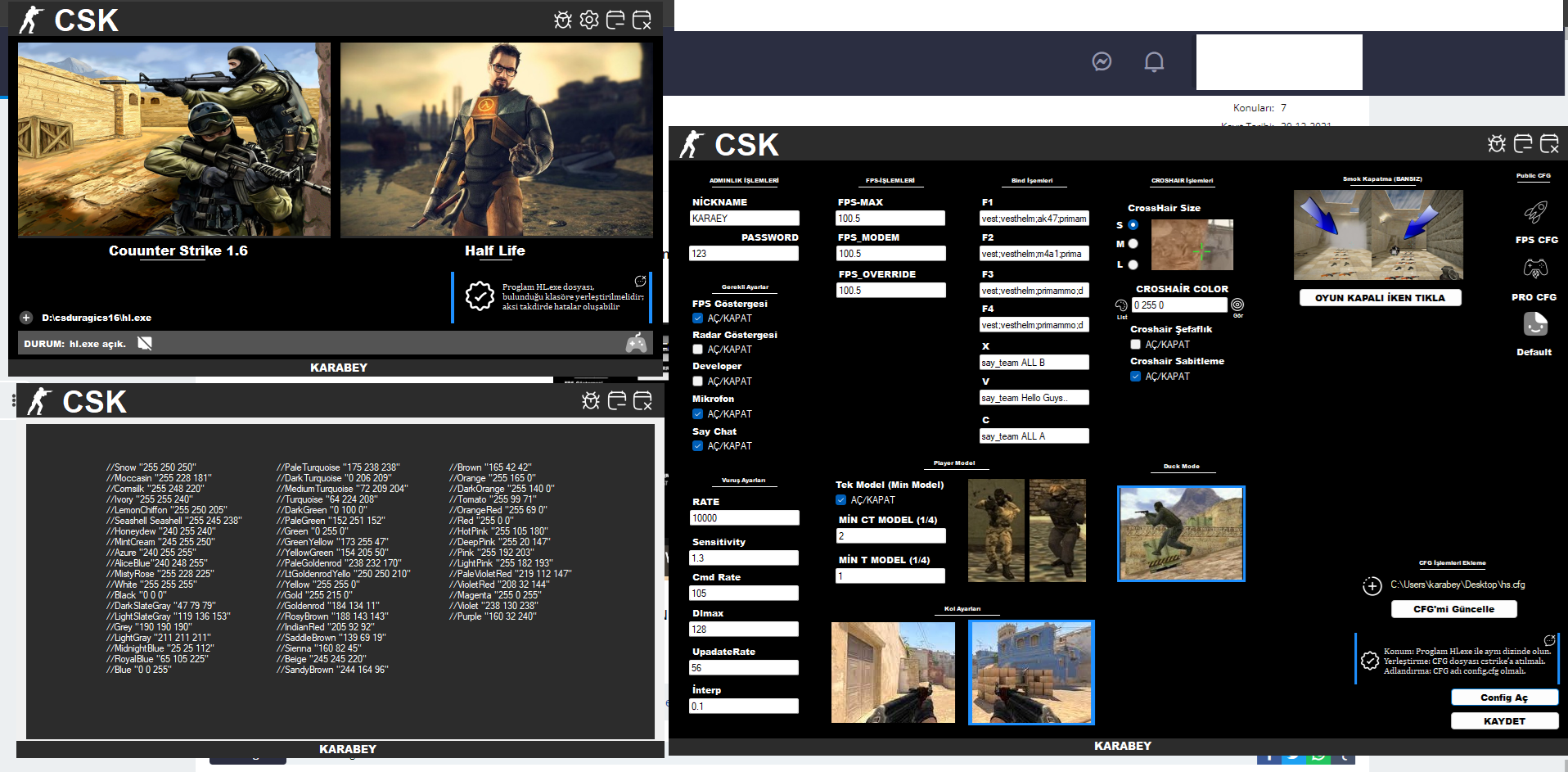Click the bug icon in the settings window
1568x772 pixels.
1497,144
